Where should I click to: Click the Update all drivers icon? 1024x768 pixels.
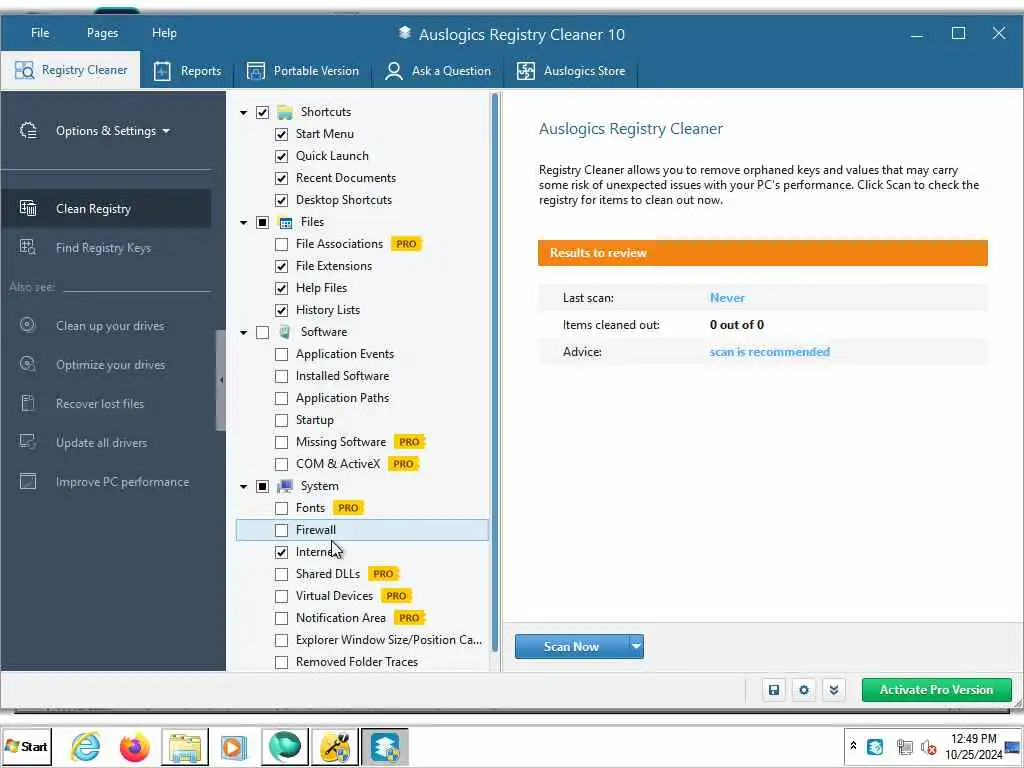pos(28,442)
